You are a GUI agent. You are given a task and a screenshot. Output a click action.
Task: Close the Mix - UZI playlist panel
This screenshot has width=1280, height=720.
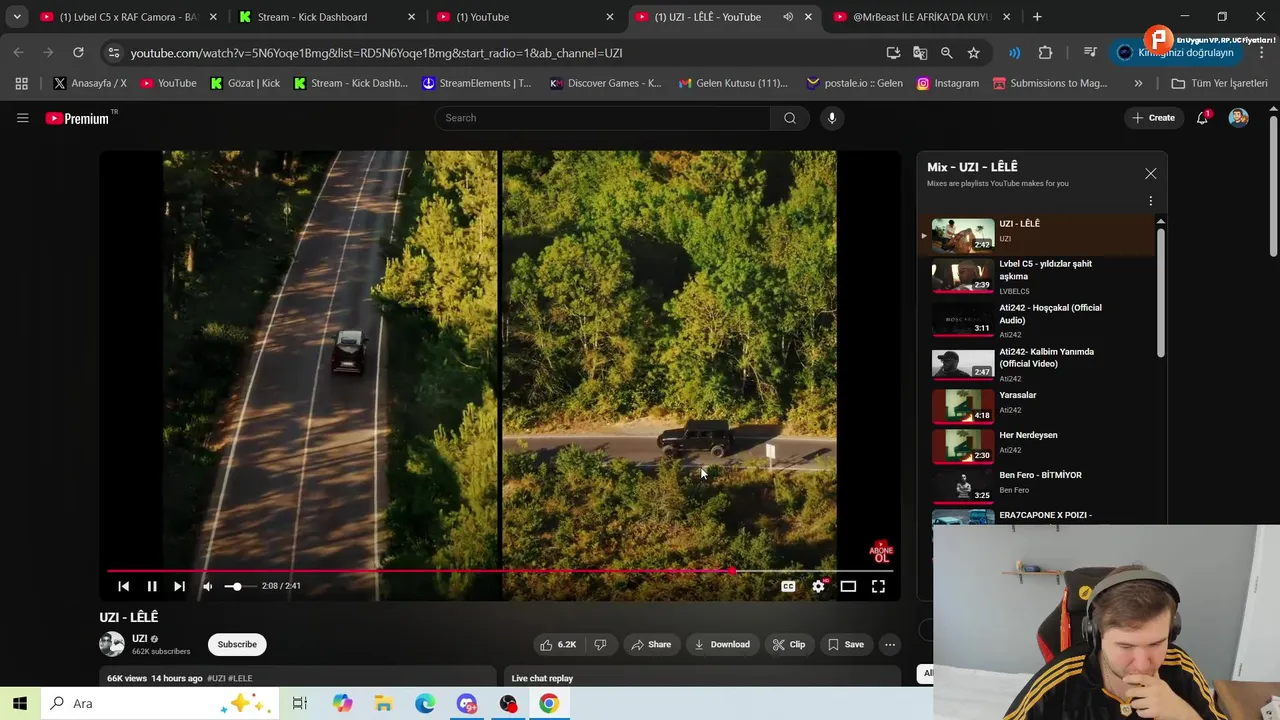click(x=1151, y=174)
